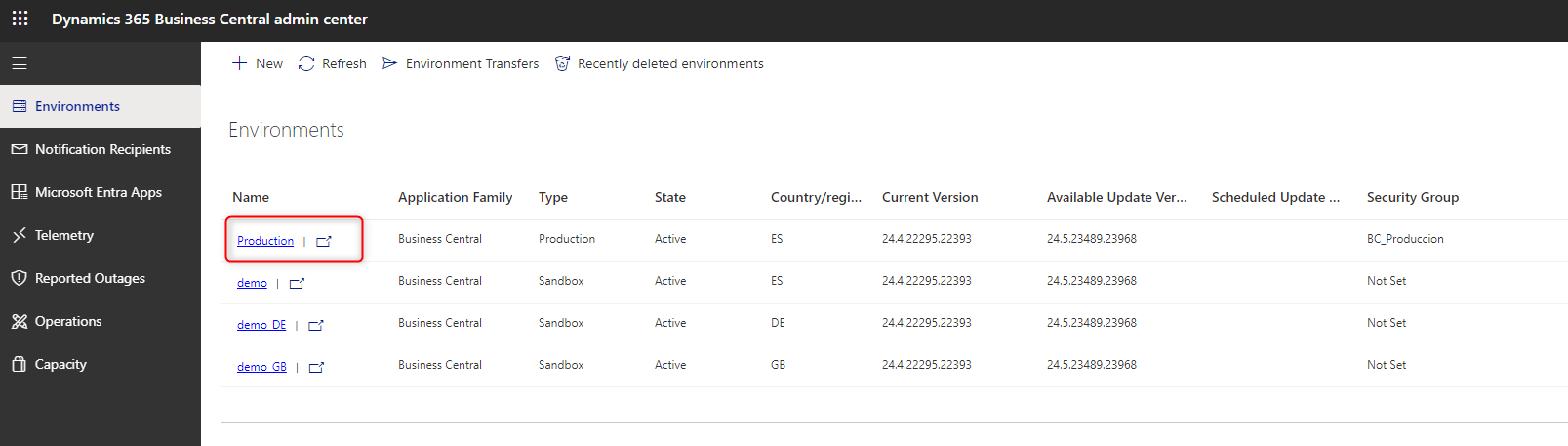1568x446 pixels.
Task: Click the Production environment link
Action: (265, 240)
